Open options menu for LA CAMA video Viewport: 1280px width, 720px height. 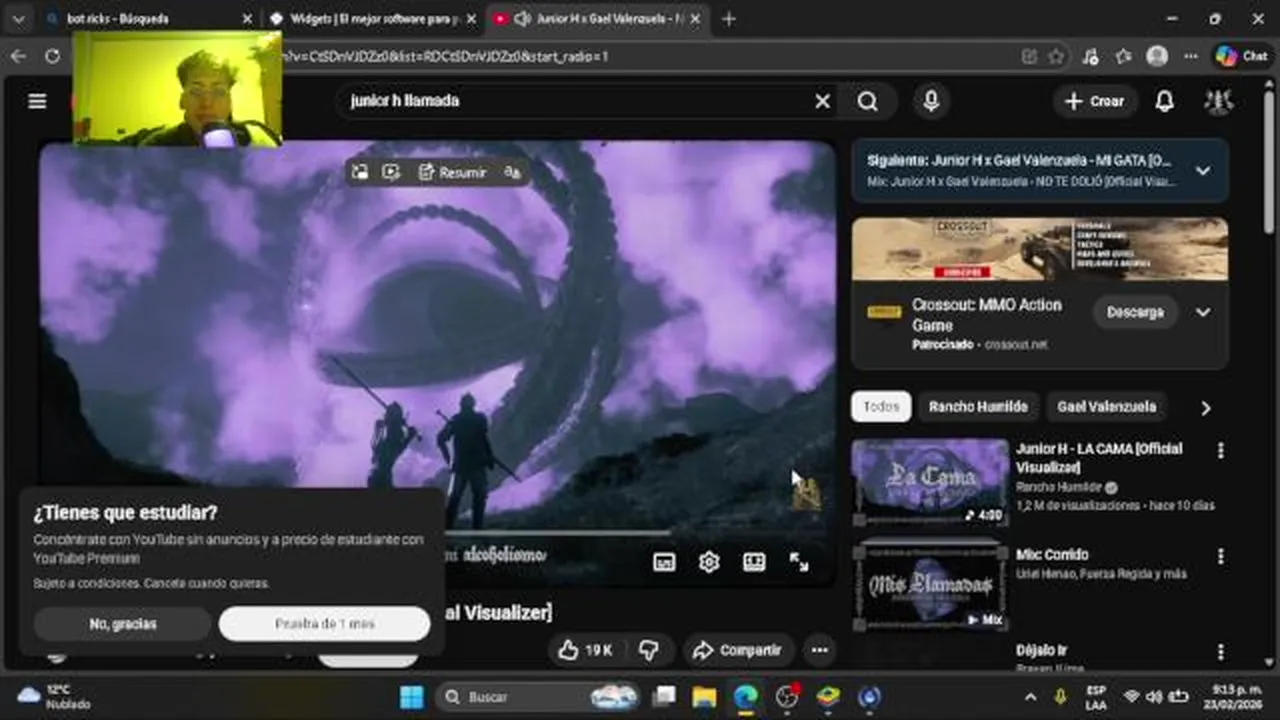pyautogui.click(x=1220, y=451)
